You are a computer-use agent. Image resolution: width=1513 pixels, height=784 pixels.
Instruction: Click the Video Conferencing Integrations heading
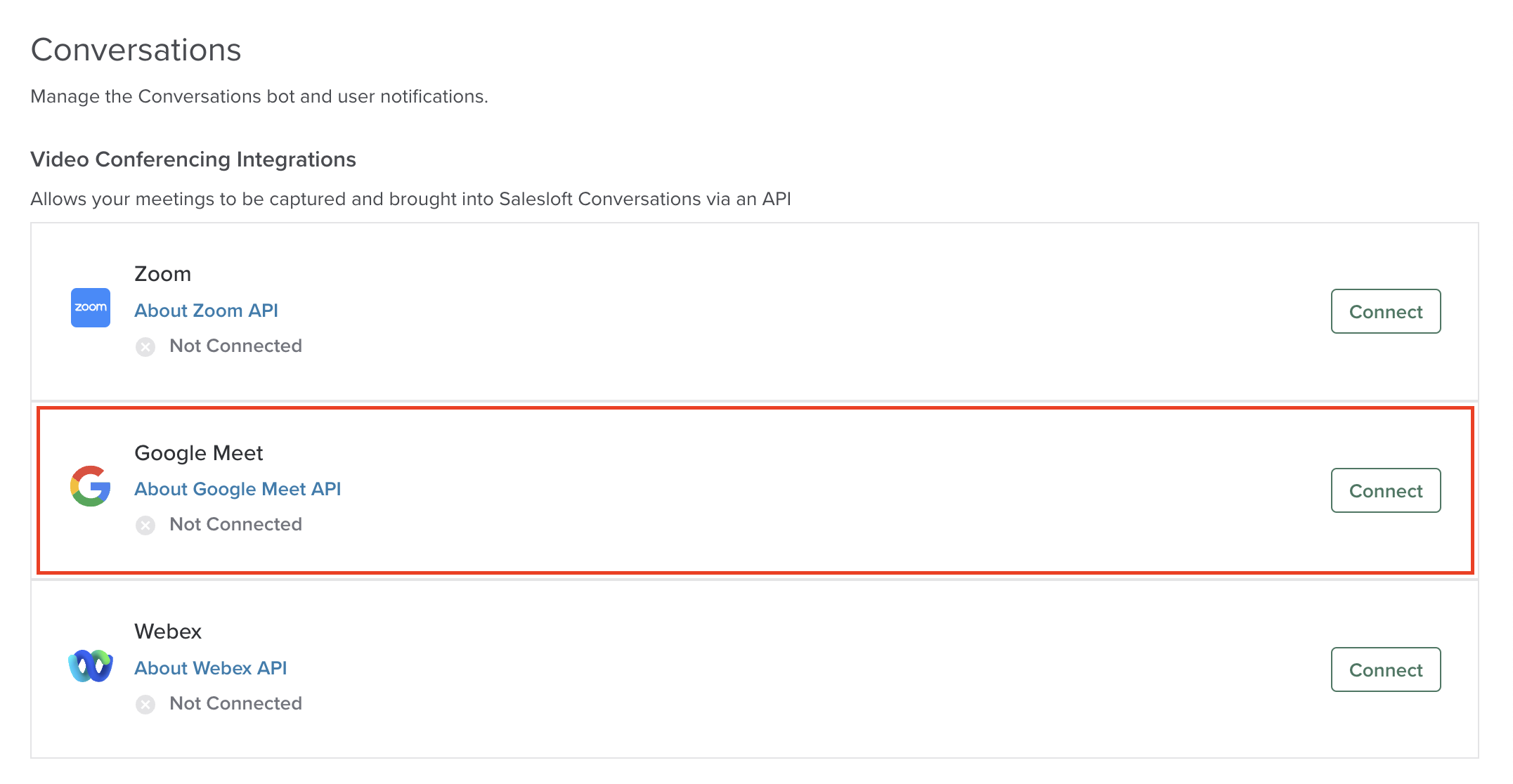tap(193, 159)
